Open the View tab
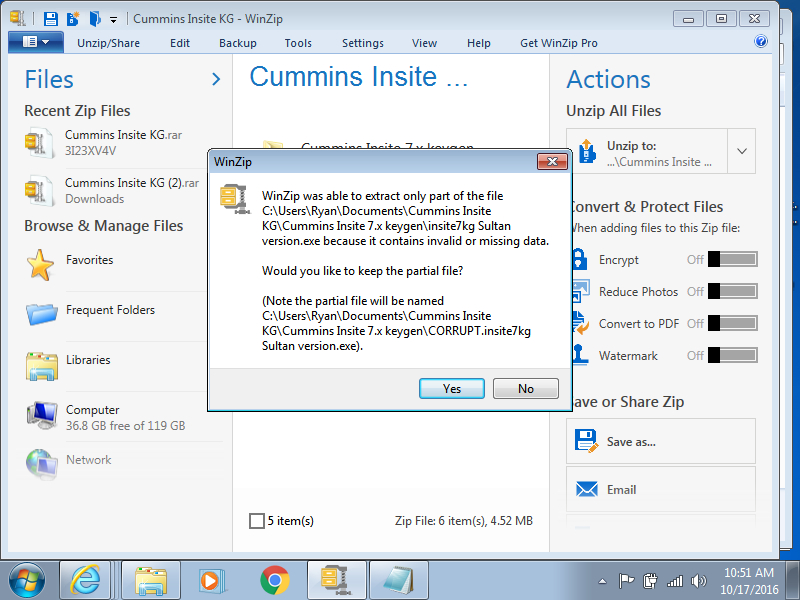The width and height of the screenshot is (800, 600). 424,43
